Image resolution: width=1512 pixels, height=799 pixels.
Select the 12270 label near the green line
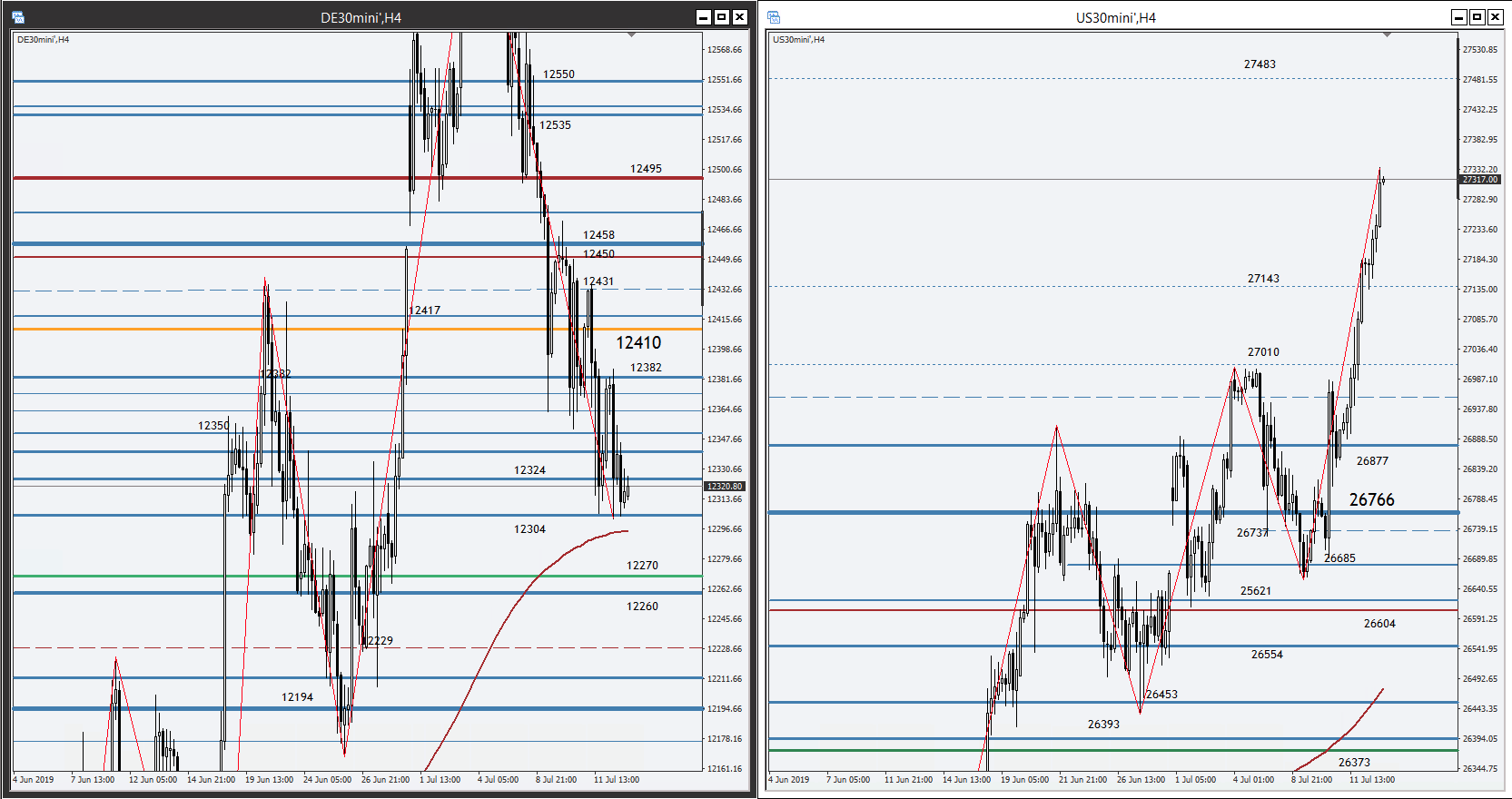click(x=642, y=566)
